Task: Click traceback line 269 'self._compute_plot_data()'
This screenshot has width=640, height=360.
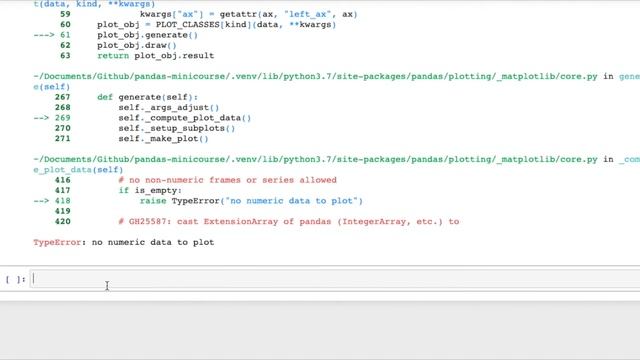Action: pyautogui.click(x=184, y=118)
